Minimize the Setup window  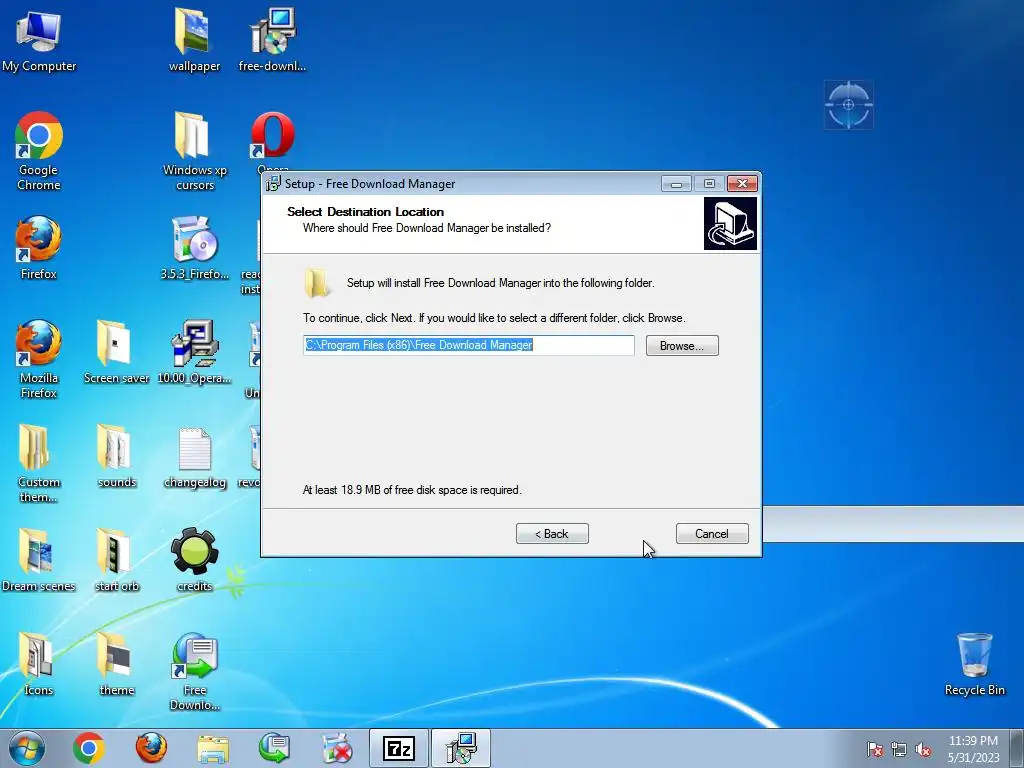676,184
